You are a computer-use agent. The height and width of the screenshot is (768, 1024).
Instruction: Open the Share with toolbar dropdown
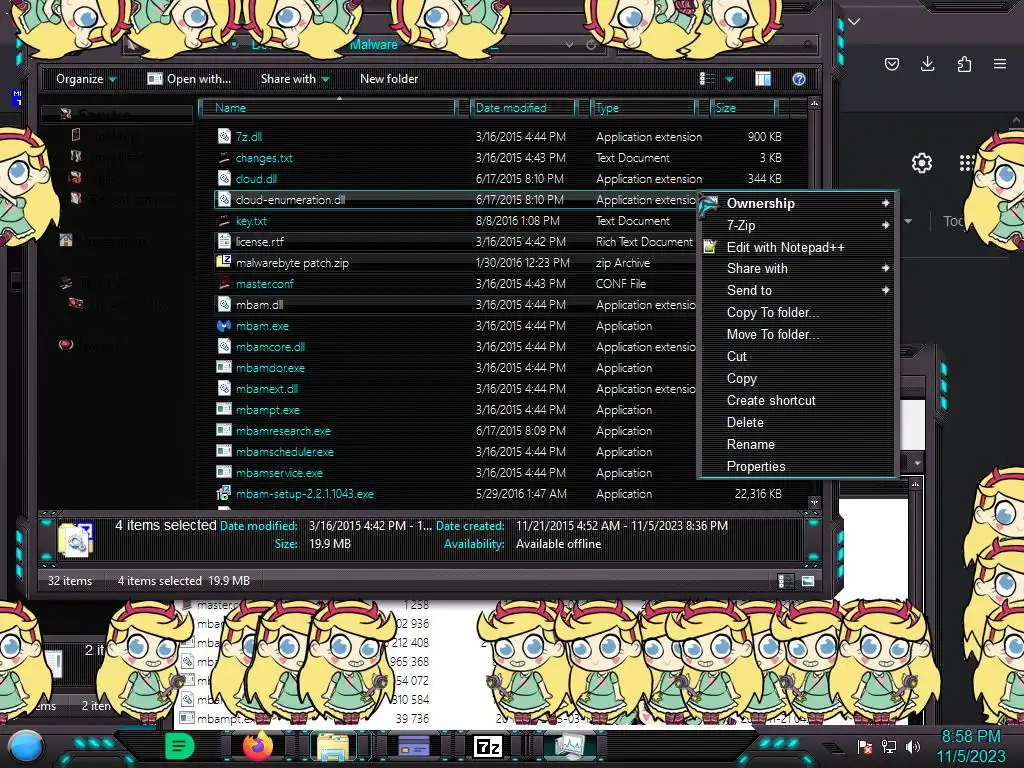click(x=295, y=79)
